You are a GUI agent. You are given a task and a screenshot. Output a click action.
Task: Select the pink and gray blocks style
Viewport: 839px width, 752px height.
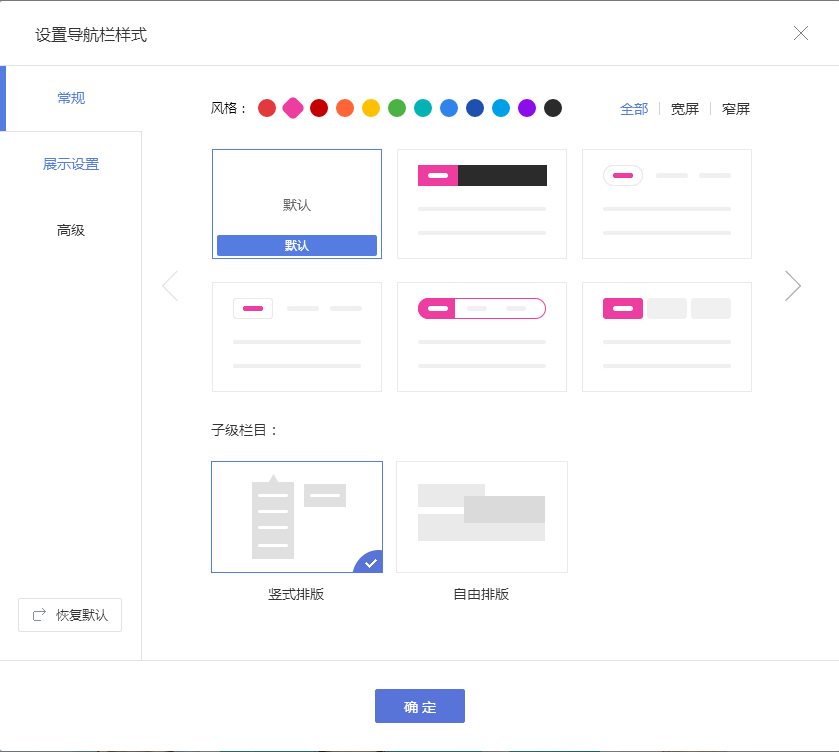click(x=667, y=337)
